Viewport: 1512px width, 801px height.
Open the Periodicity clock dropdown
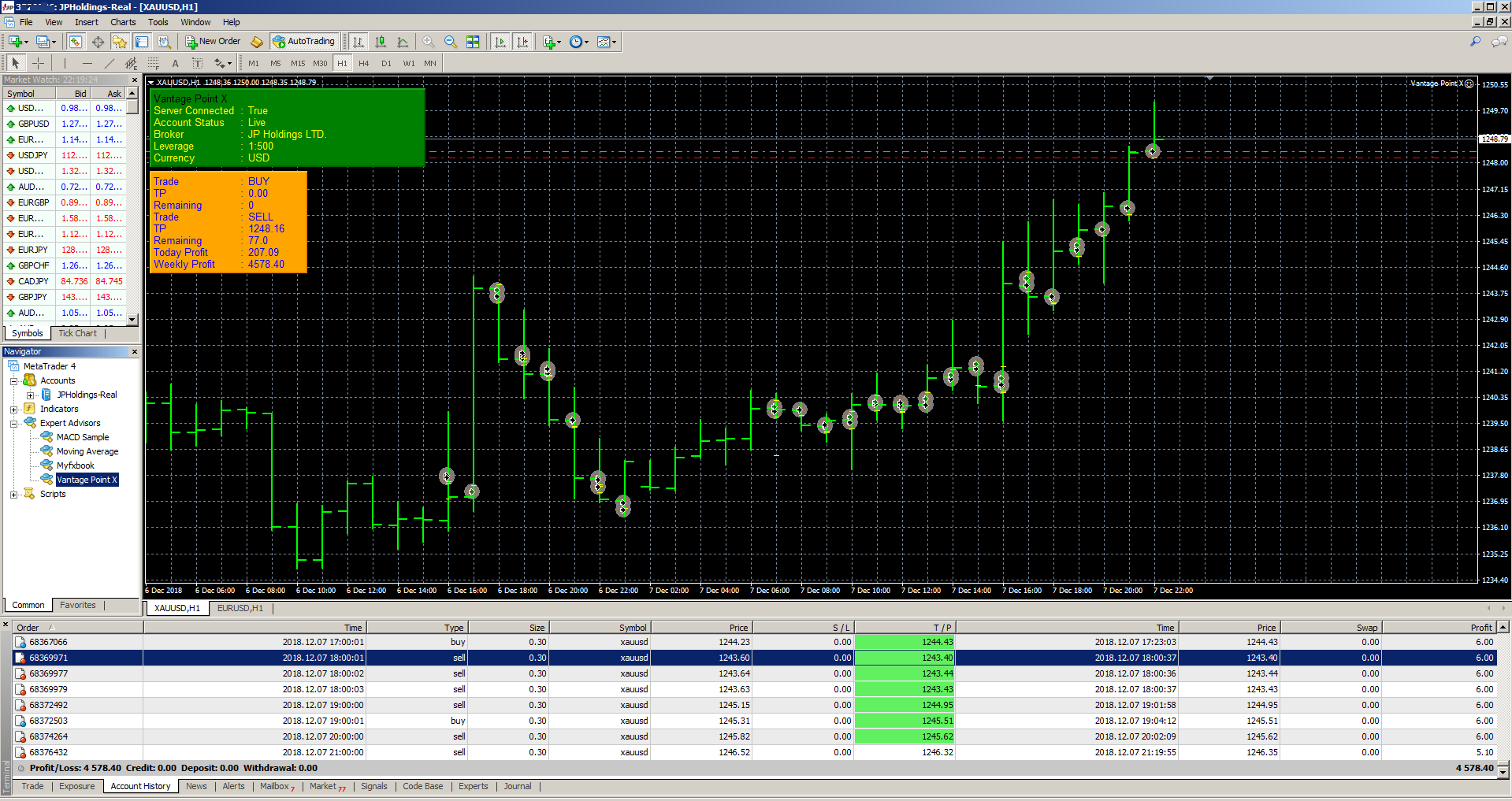point(579,42)
